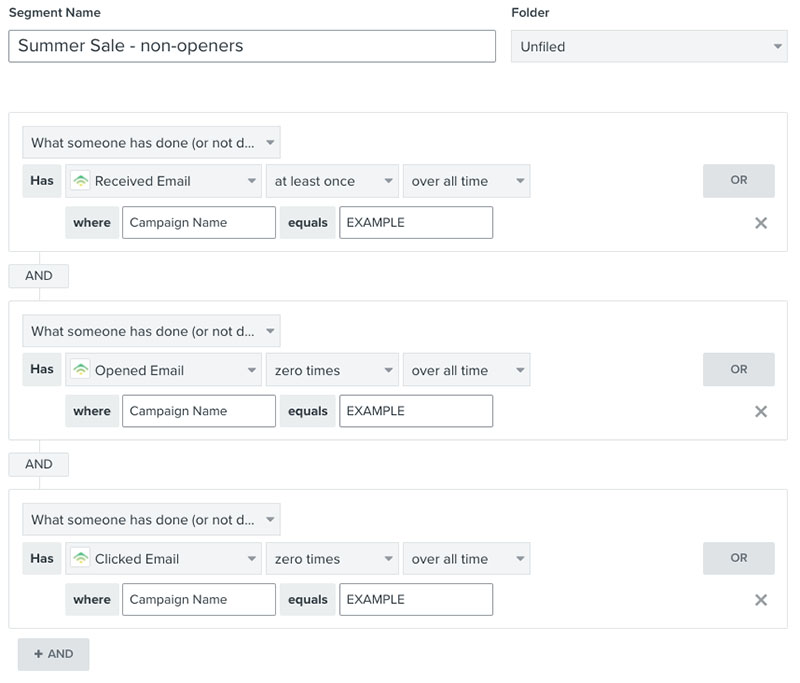The height and width of the screenshot is (683, 800).
Task: Remove the Received Email condition with X
Action: (760, 223)
